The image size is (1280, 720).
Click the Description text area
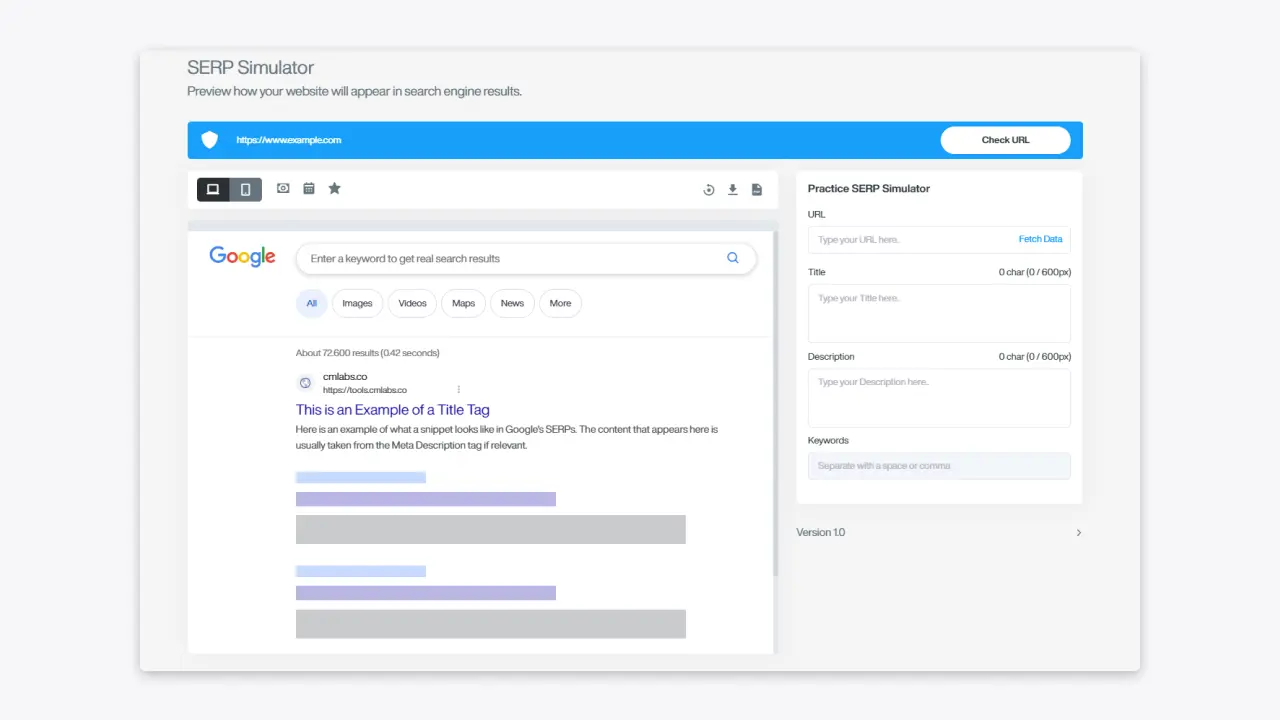coord(939,398)
